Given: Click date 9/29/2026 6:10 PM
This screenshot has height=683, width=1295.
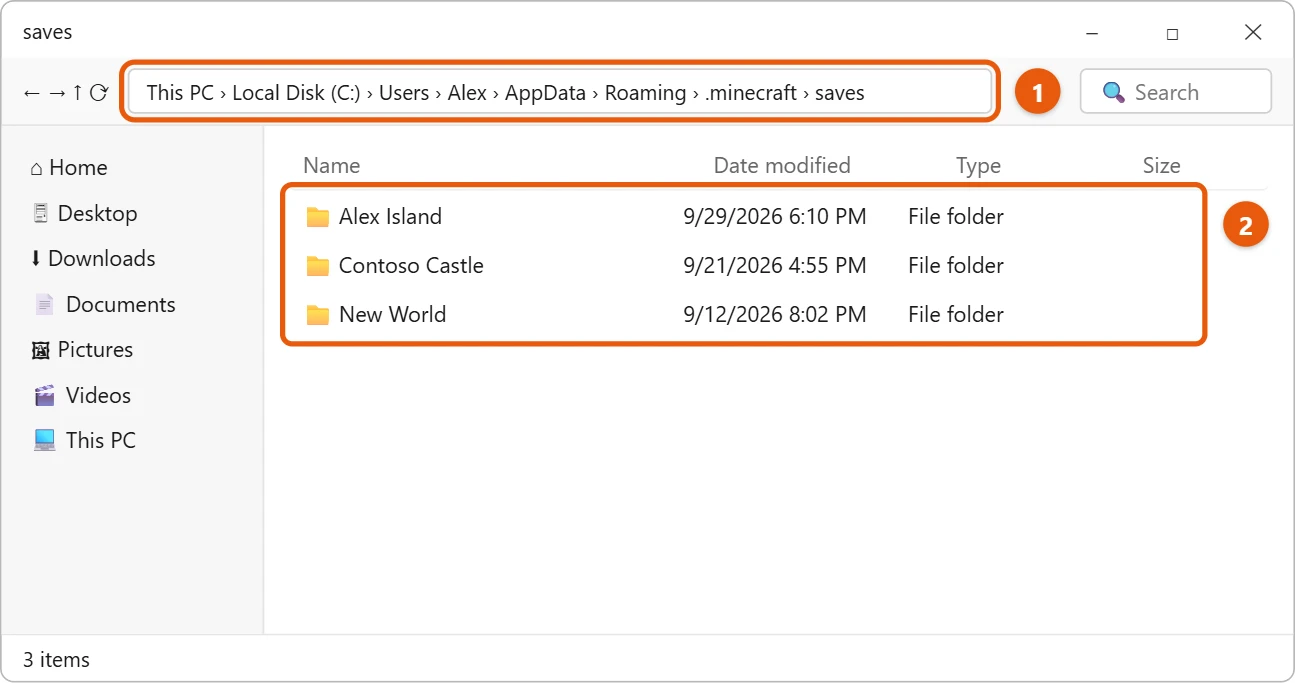Looking at the screenshot, I should coord(775,217).
